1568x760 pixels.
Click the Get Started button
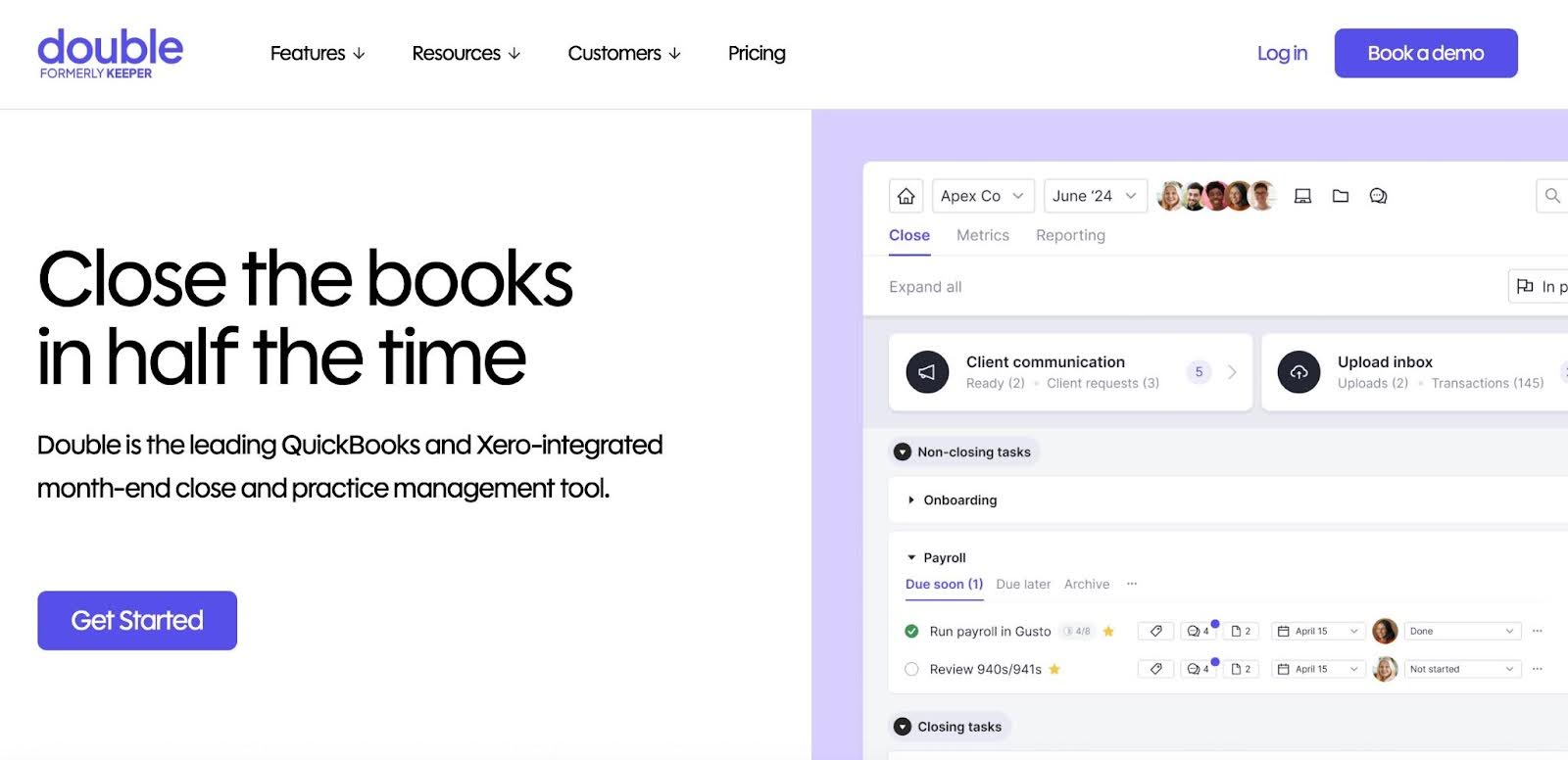[137, 620]
